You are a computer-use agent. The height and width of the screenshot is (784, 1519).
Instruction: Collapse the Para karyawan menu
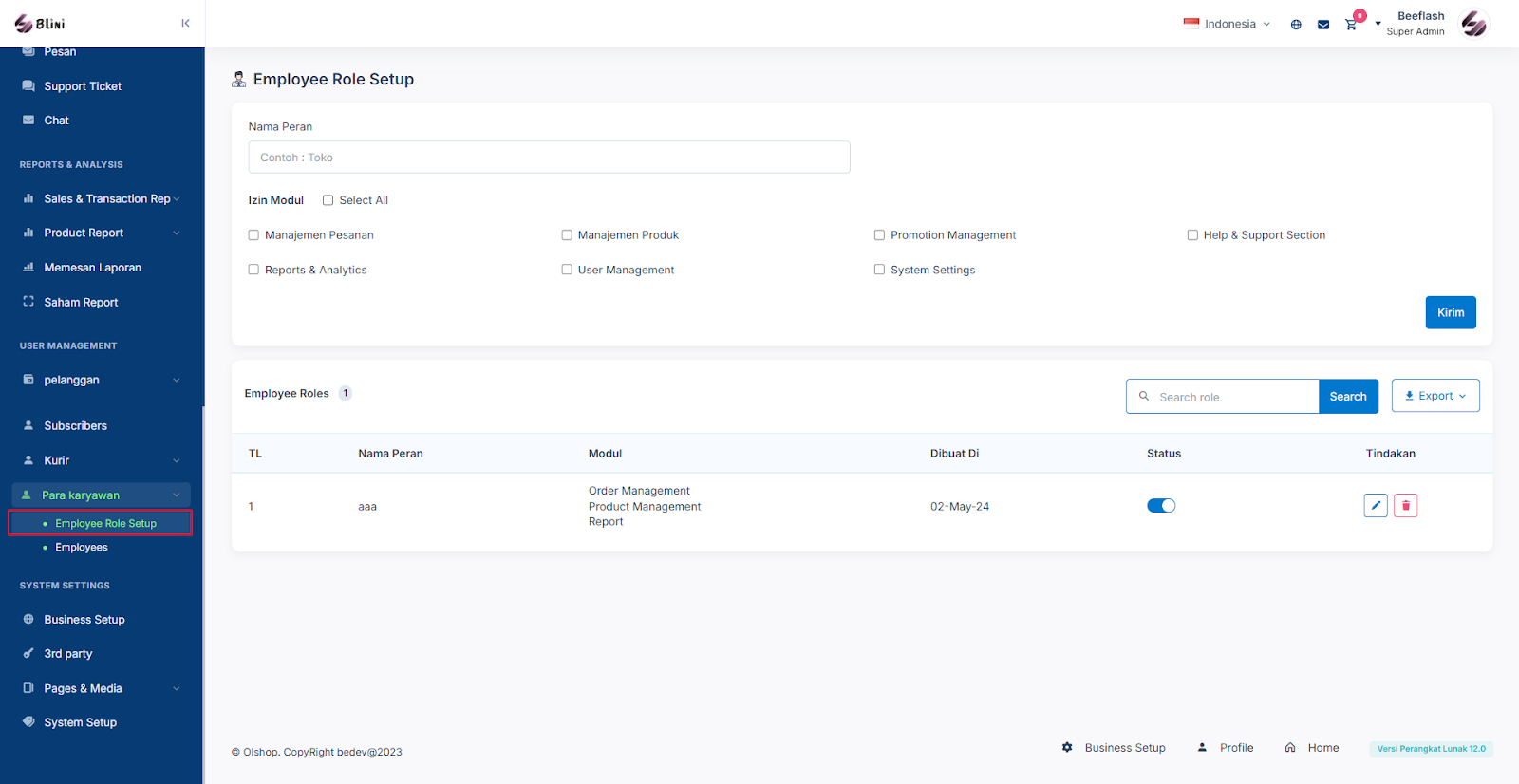click(177, 495)
